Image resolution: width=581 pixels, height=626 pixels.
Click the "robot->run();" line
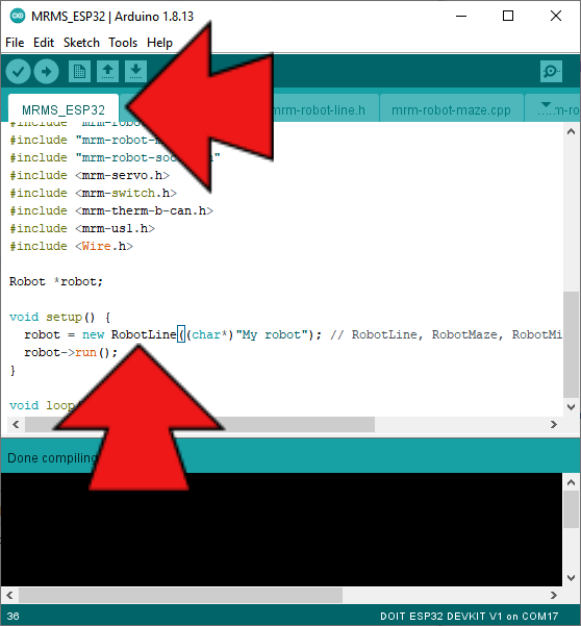click(71, 352)
